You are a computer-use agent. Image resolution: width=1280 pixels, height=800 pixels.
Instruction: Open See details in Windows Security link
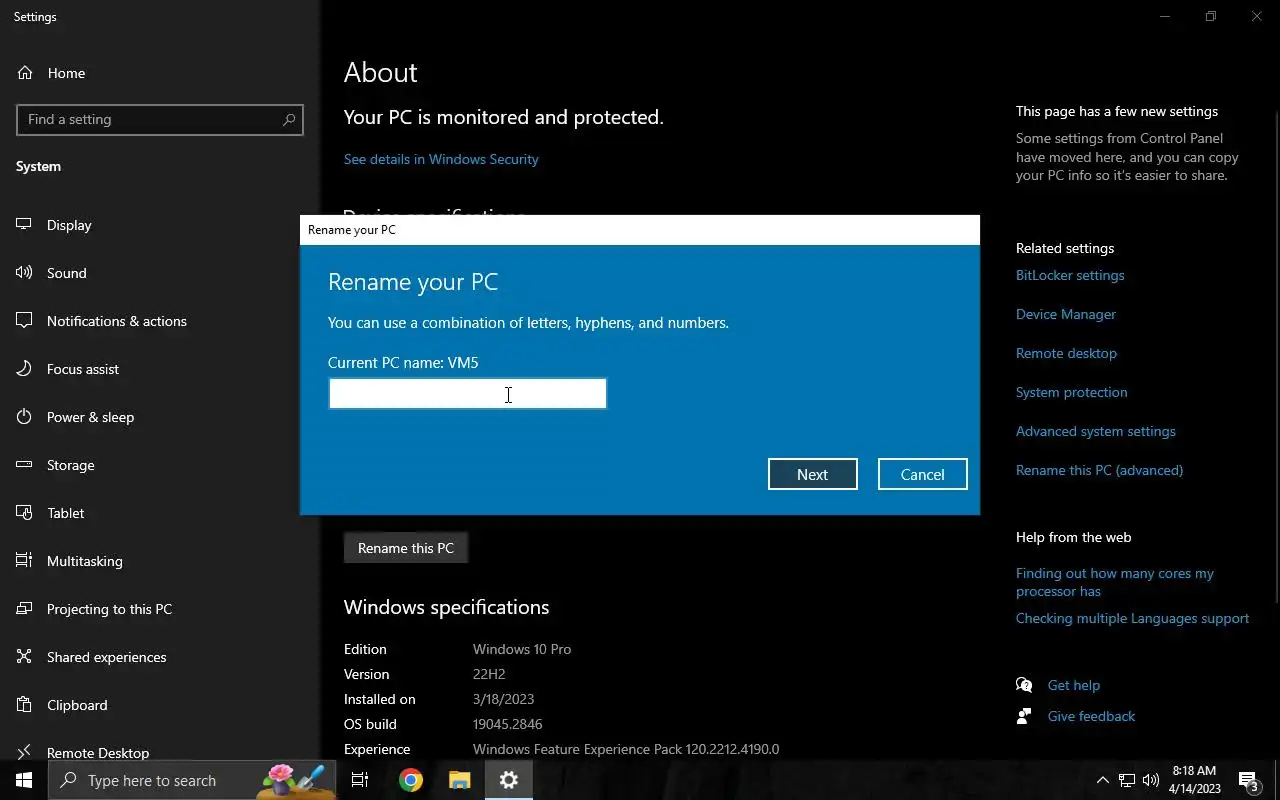click(x=441, y=159)
